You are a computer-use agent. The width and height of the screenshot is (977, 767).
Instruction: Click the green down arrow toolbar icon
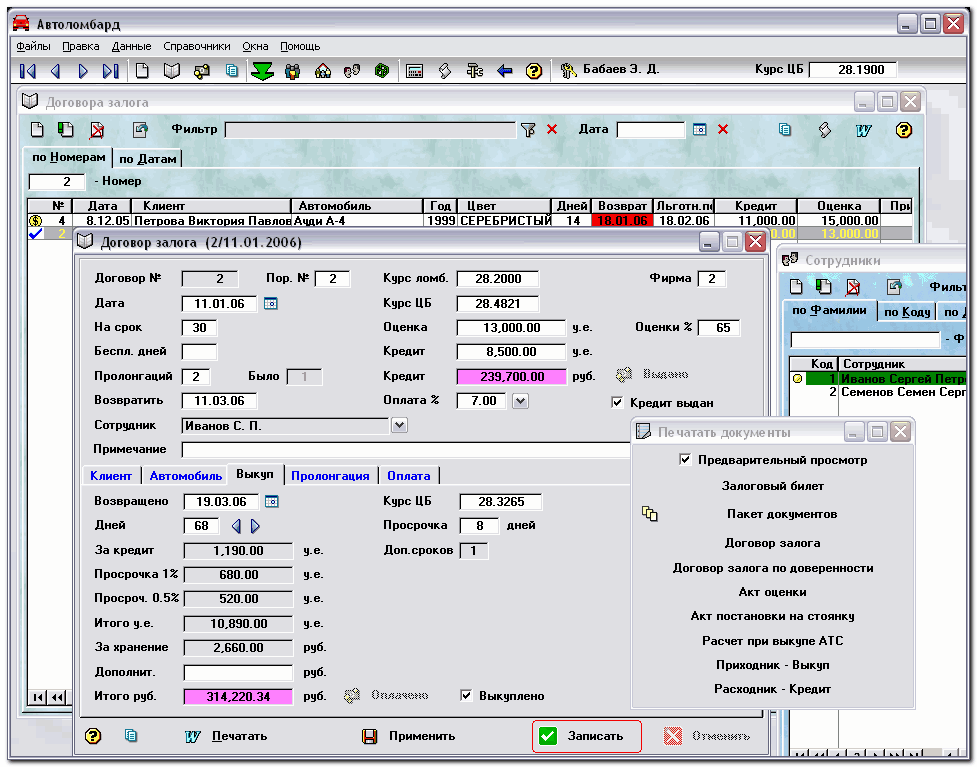pyautogui.click(x=262, y=71)
